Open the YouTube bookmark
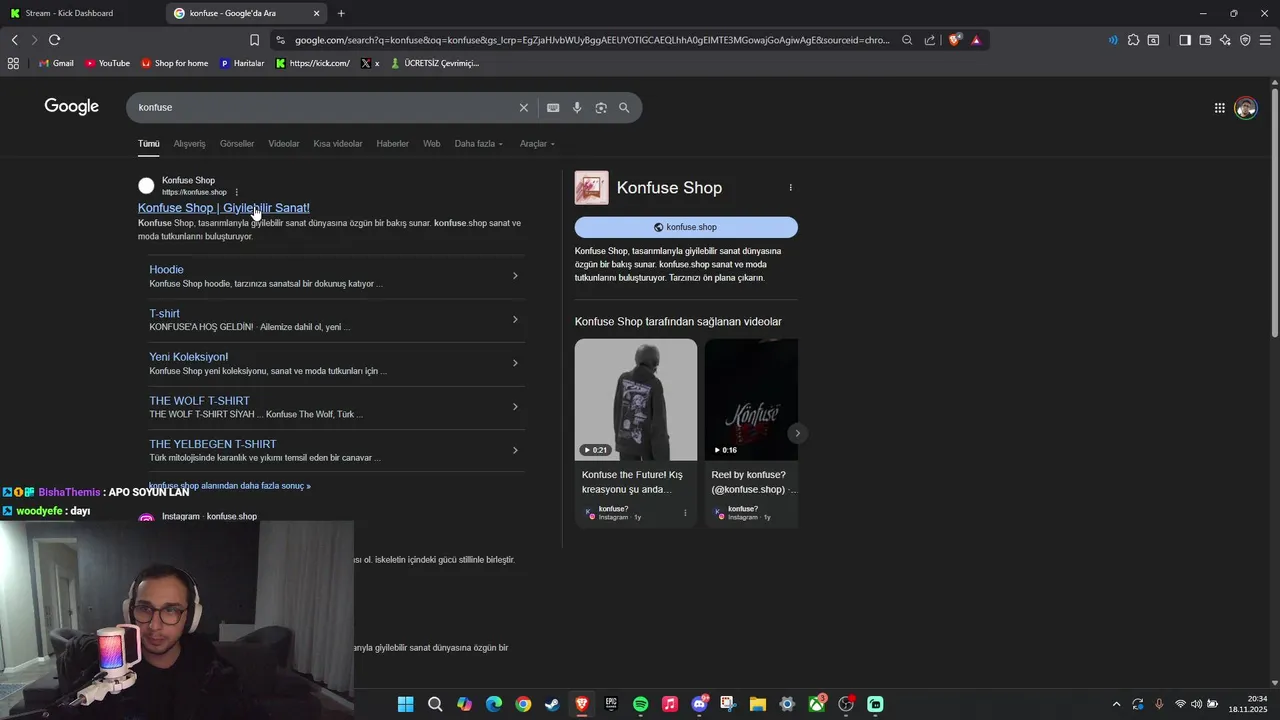Screen dimensions: 1280x720 coord(107,63)
